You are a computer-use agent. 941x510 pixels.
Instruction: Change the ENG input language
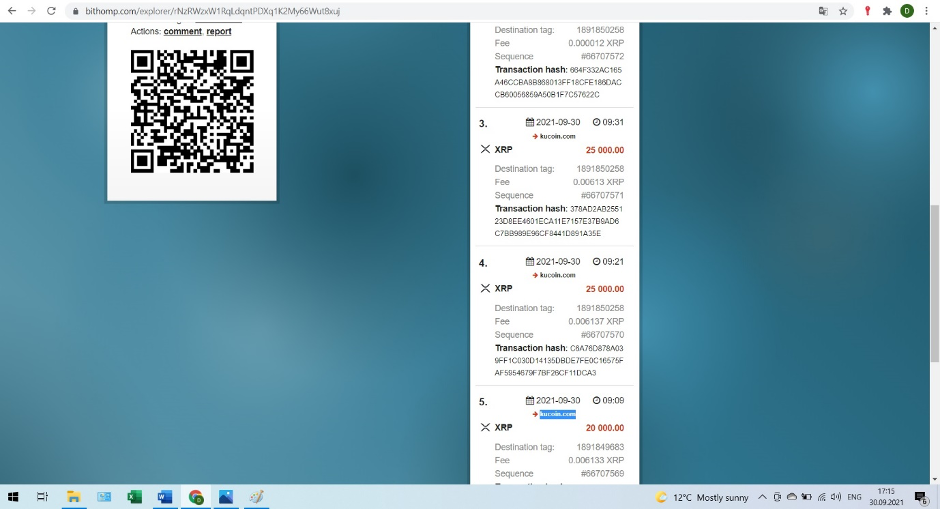point(855,497)
